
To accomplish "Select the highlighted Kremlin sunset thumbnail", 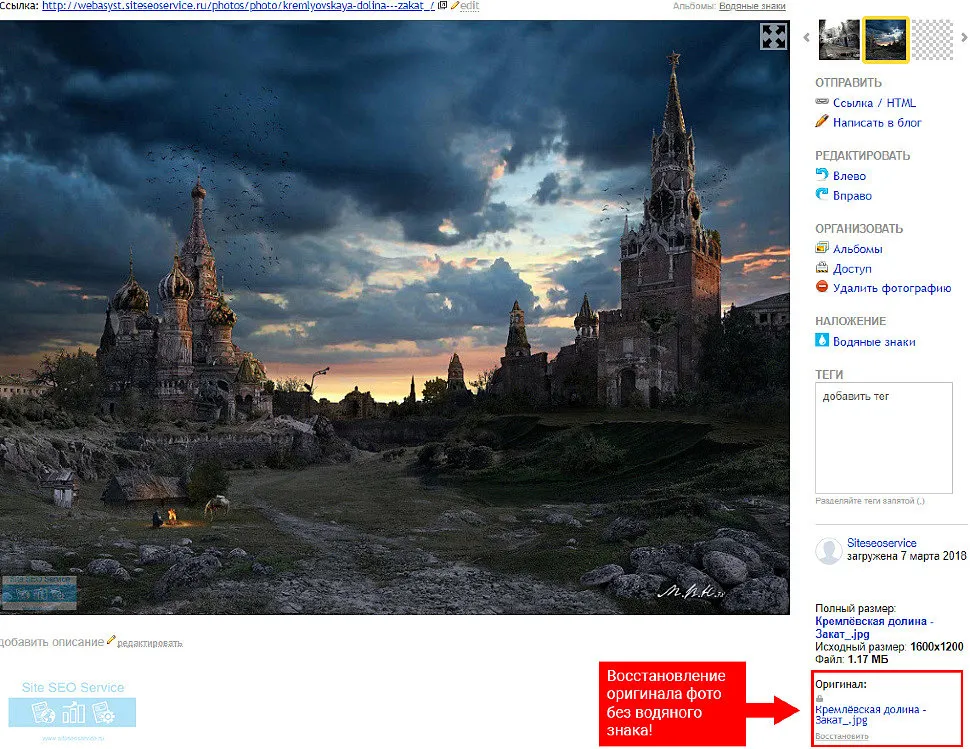I will point(885,39).
